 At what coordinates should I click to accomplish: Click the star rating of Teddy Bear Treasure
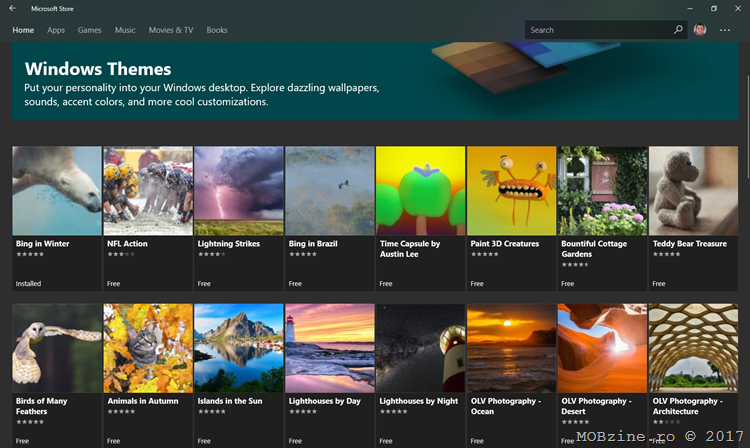click(666, 254)
